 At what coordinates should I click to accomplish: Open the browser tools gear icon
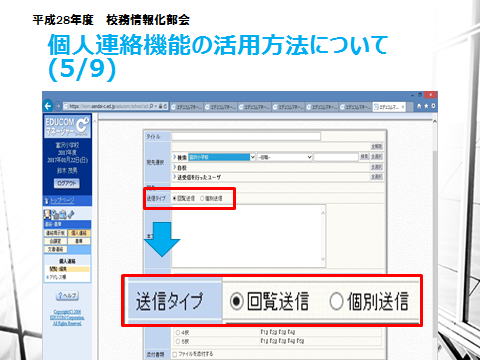point(433,106)
